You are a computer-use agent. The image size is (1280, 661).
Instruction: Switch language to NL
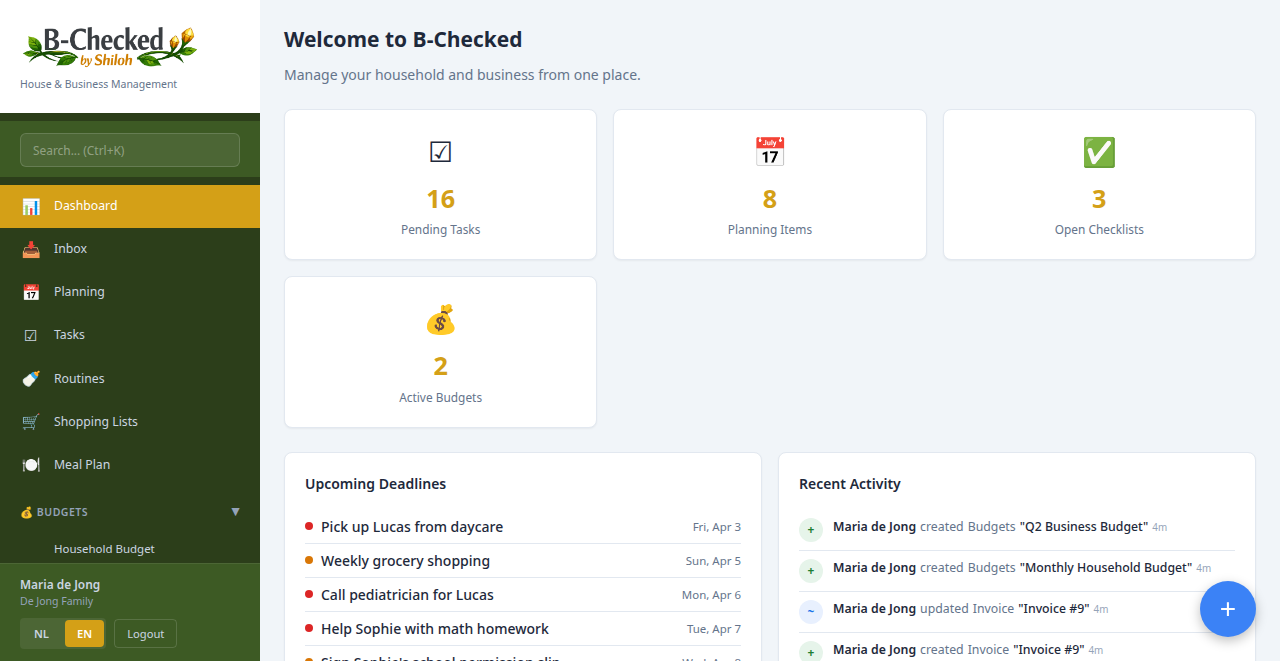[41, 633]
